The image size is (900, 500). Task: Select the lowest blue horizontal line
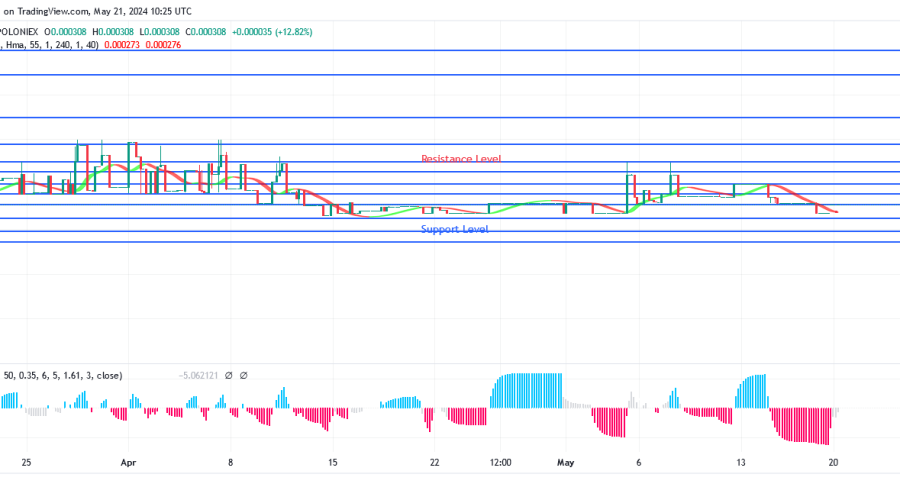pyautogui.click(x=450, y=241)
